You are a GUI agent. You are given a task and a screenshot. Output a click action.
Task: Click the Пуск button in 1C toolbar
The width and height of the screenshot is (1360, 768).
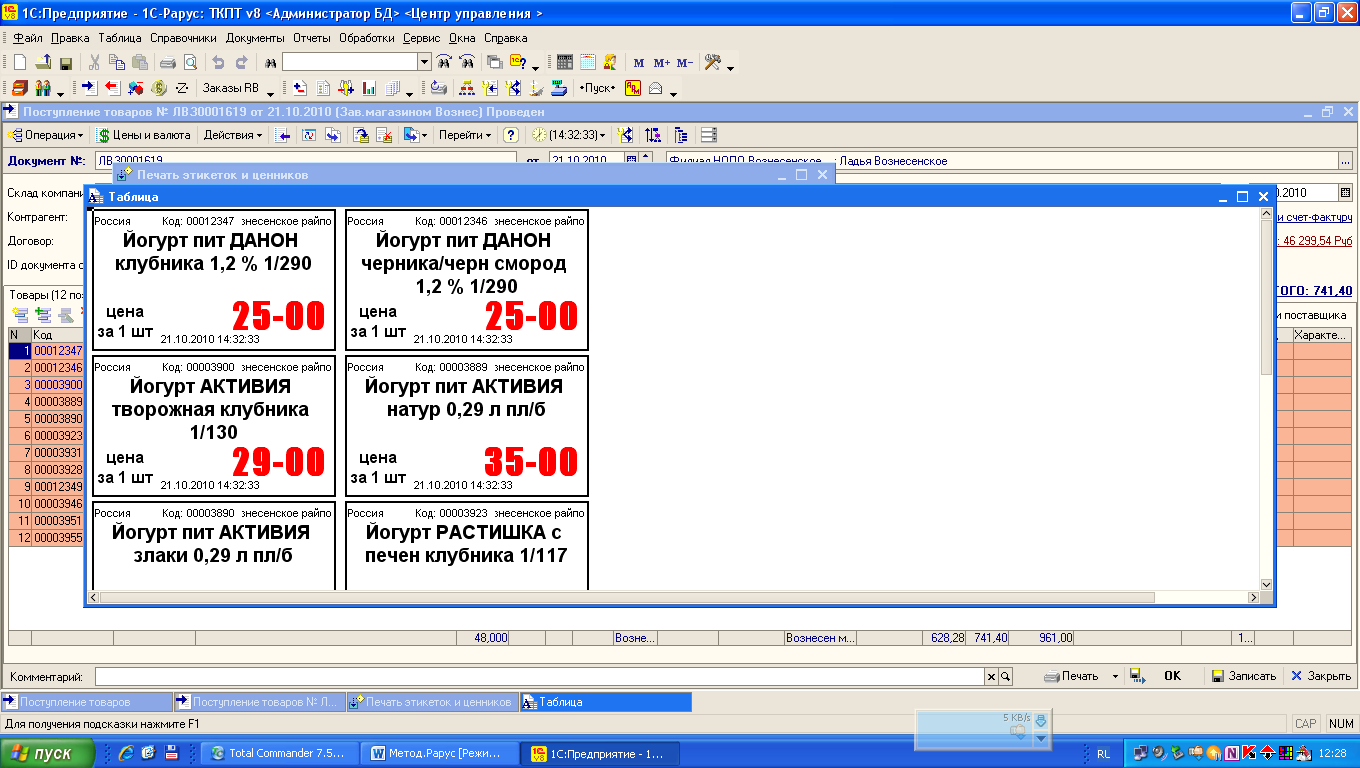coord(598,88)
